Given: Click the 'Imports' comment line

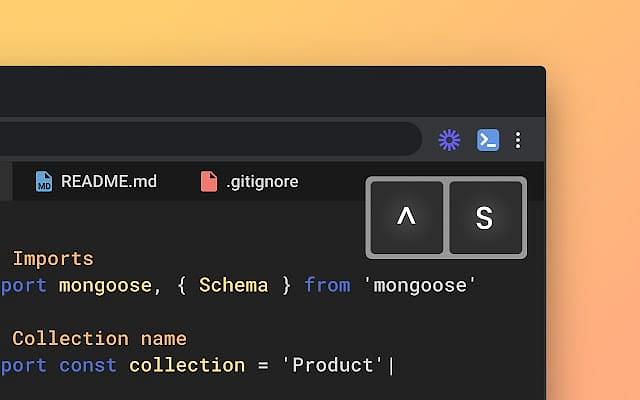Looking at the screenshot, I should point(53,258).
